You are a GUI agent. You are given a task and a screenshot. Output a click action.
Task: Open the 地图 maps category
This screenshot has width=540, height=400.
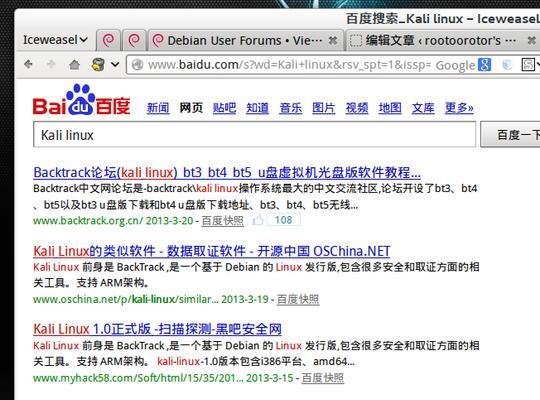click(x=390, y=108)
